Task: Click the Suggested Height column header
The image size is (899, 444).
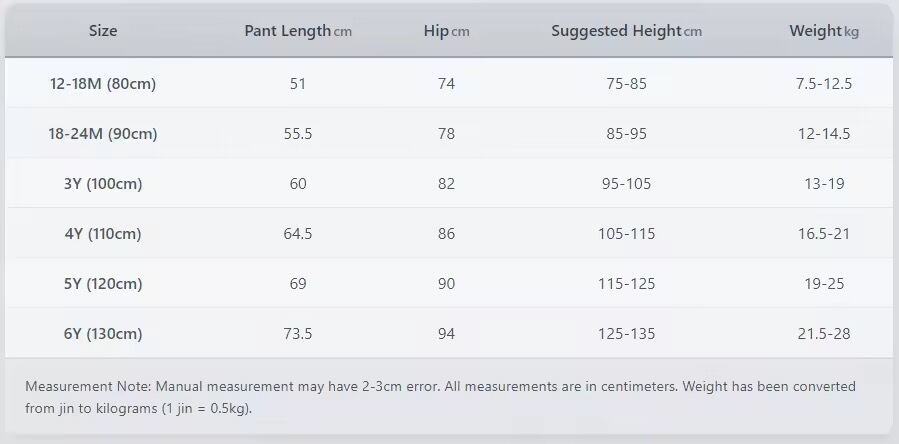Action: click(x=626, y=31)
